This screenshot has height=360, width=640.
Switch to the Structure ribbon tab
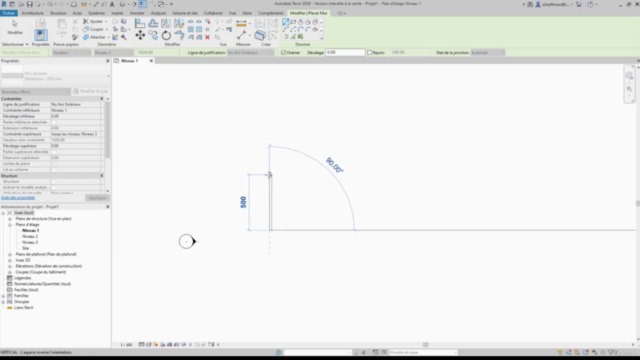tap(58, 13)
